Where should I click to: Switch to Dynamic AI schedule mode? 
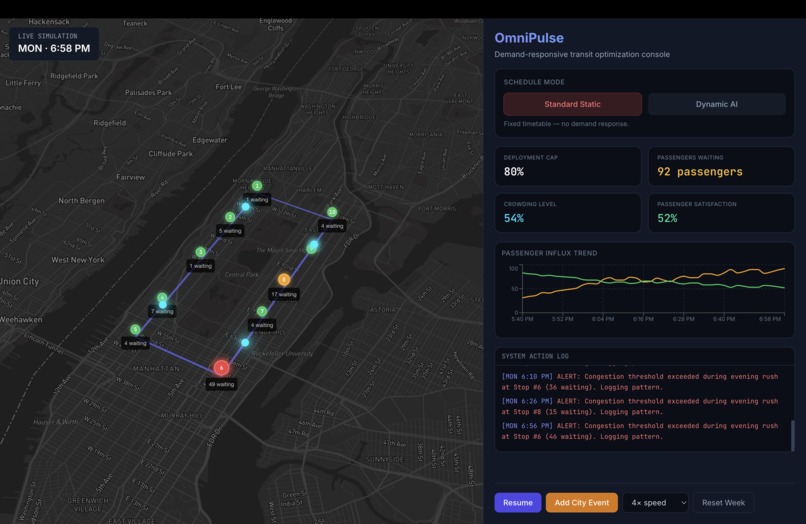717,104
